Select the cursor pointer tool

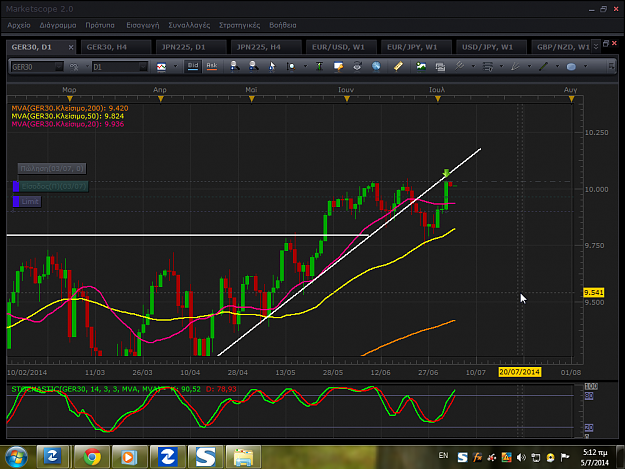(272, 66)
